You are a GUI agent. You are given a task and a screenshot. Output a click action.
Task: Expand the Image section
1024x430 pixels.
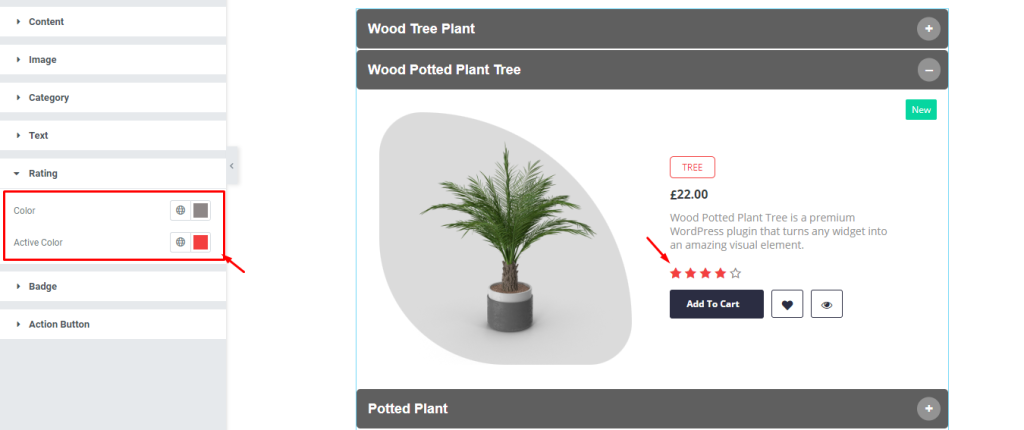(x=113, y=59)
